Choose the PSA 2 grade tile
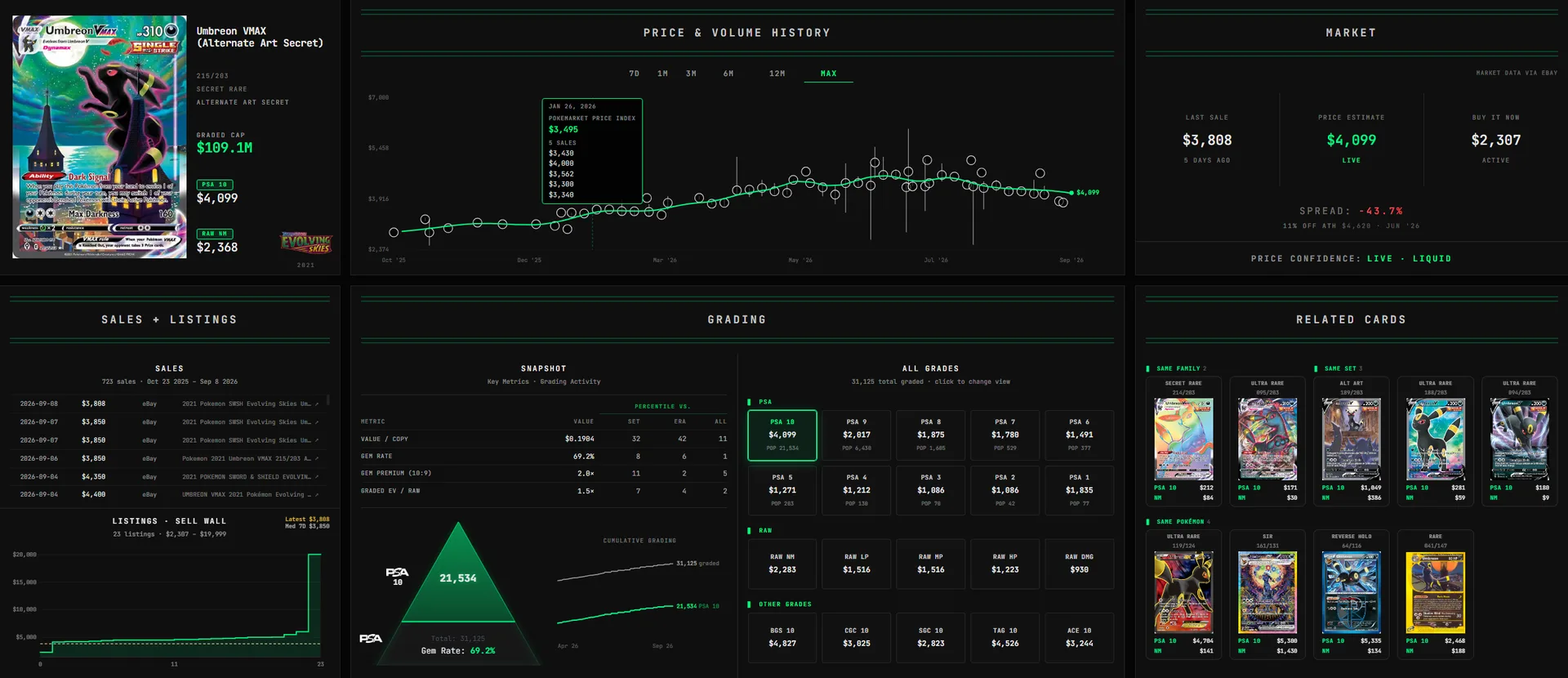 (x=1005, y=490)
